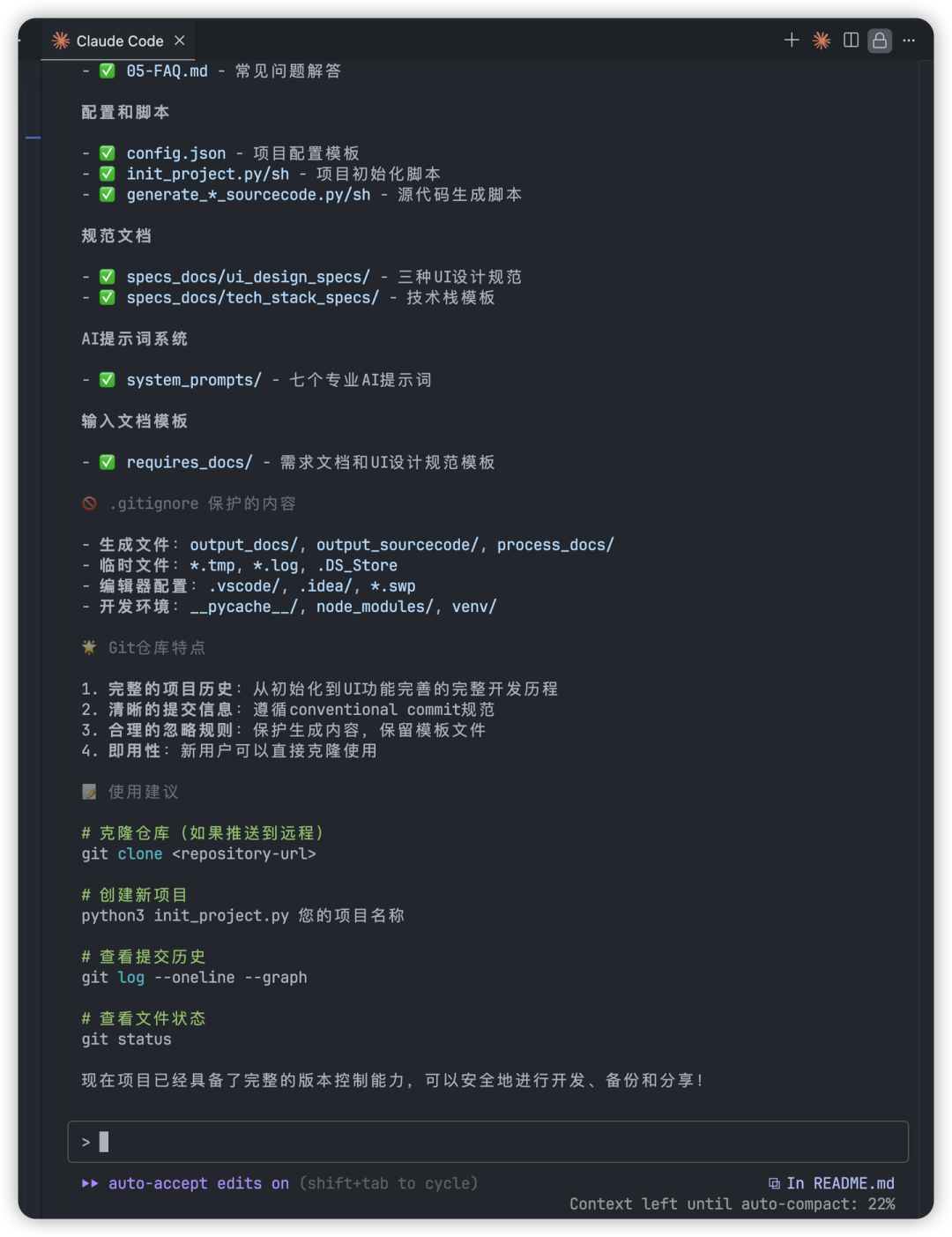Close the Claude Code tab
The image size is (952, 1237).
tap(180, 41)
